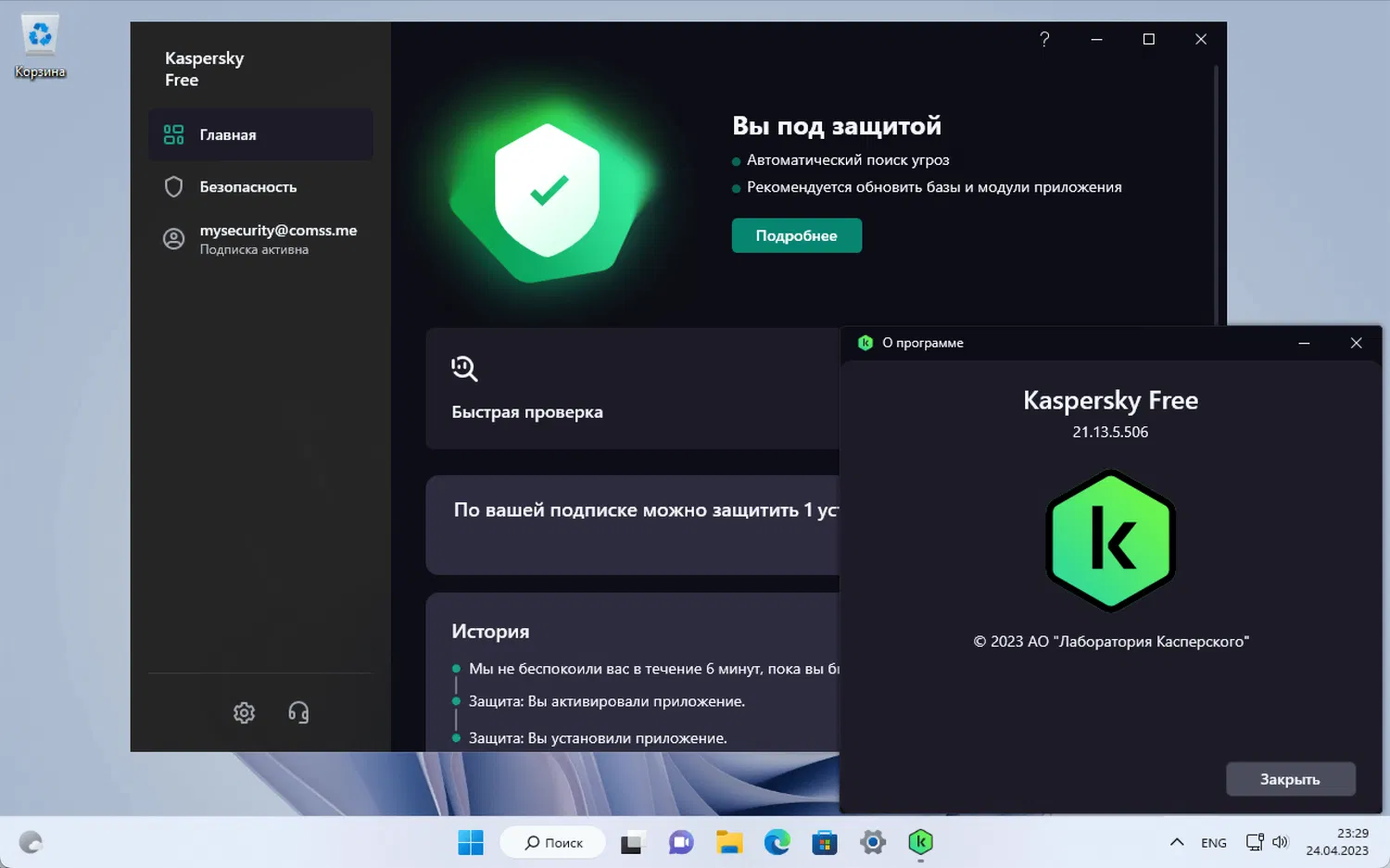Screen dimensions: 1390x868
Task: Open the subscription devices info card
Action: coord(632,524)
